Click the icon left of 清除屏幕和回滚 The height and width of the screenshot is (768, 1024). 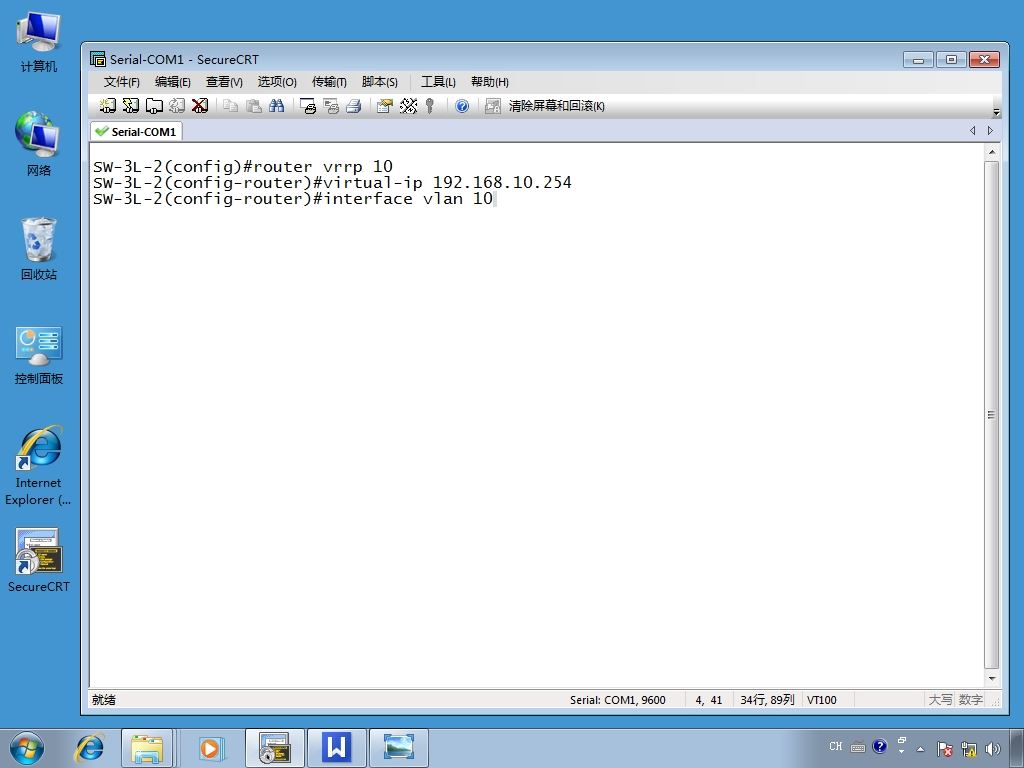(492, 106)
